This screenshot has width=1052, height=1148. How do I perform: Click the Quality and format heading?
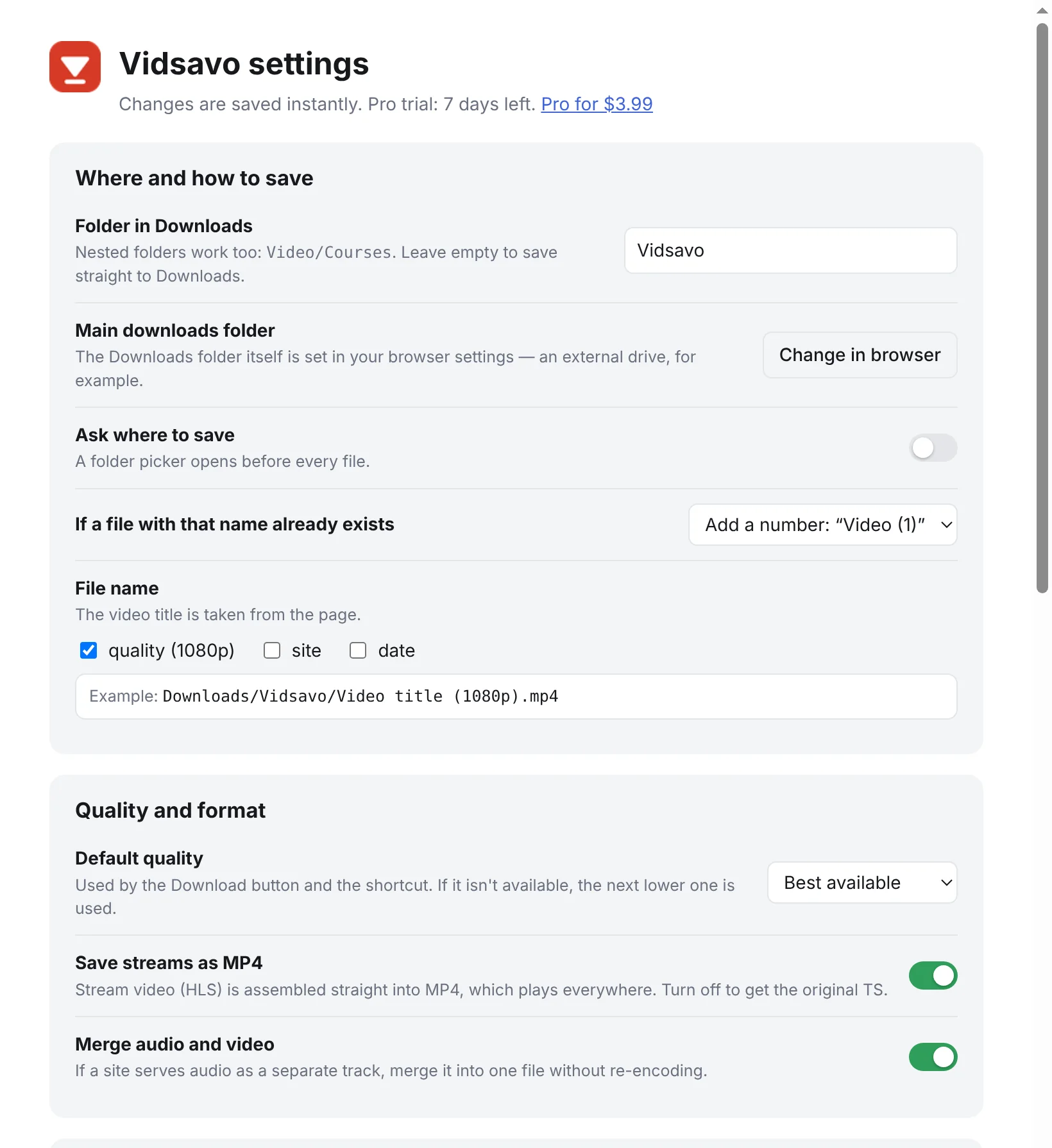pos(171,811)
